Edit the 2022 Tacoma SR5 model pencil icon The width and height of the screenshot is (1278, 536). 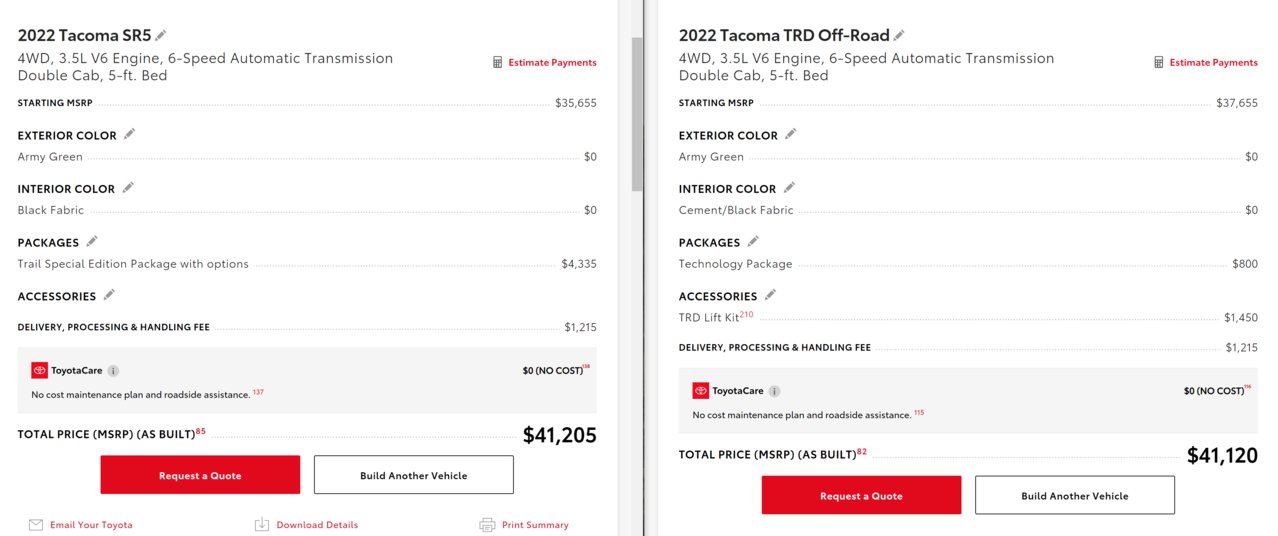[x=161, y=35]
